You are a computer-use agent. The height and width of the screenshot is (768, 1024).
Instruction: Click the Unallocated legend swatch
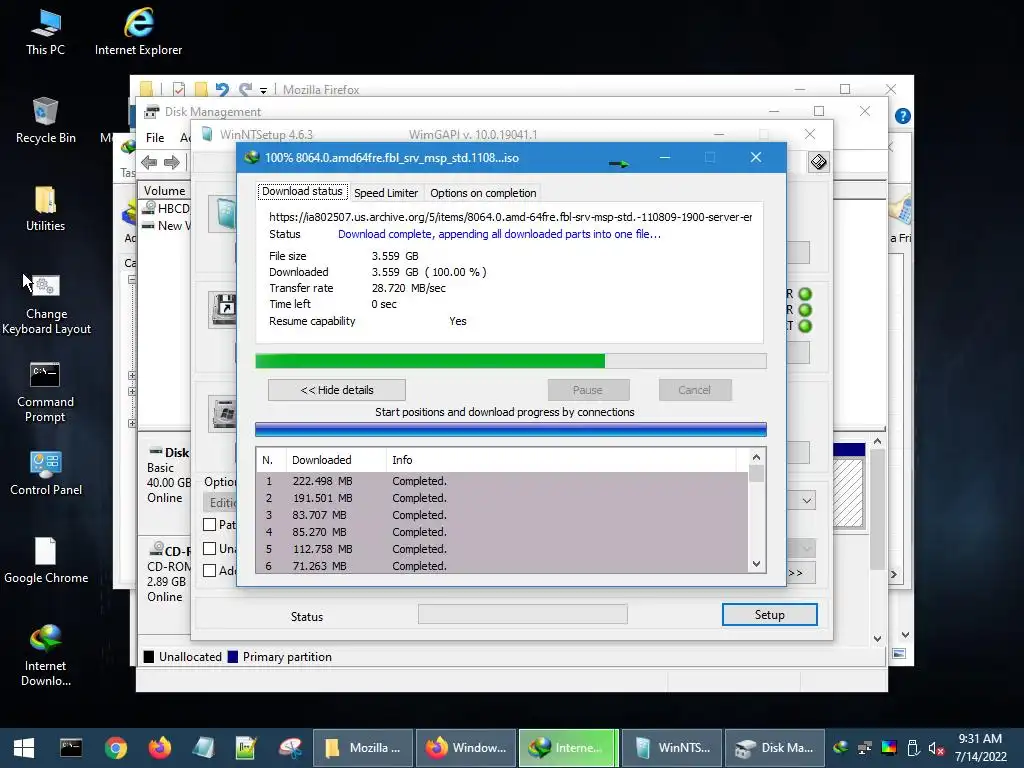(149, 657)
